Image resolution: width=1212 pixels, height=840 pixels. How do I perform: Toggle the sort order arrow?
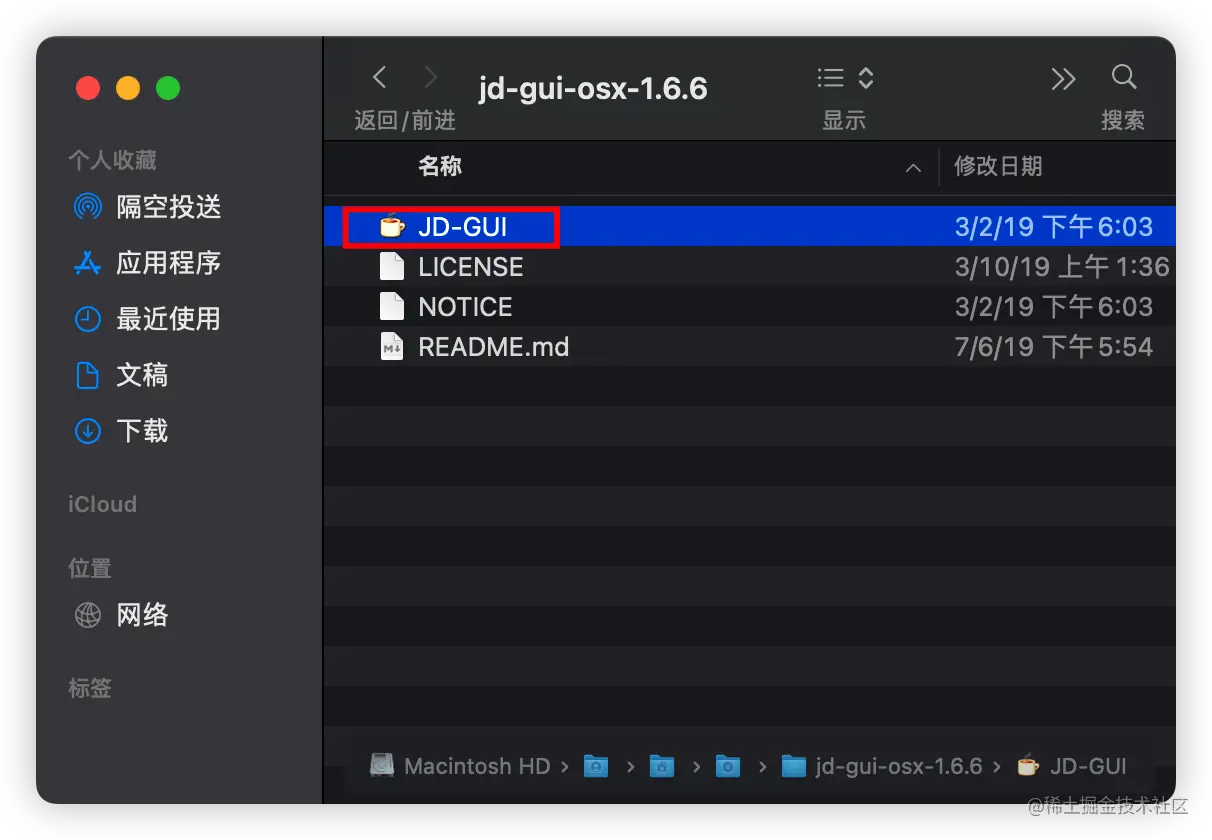pyautogui.click(x=913, y=168)
